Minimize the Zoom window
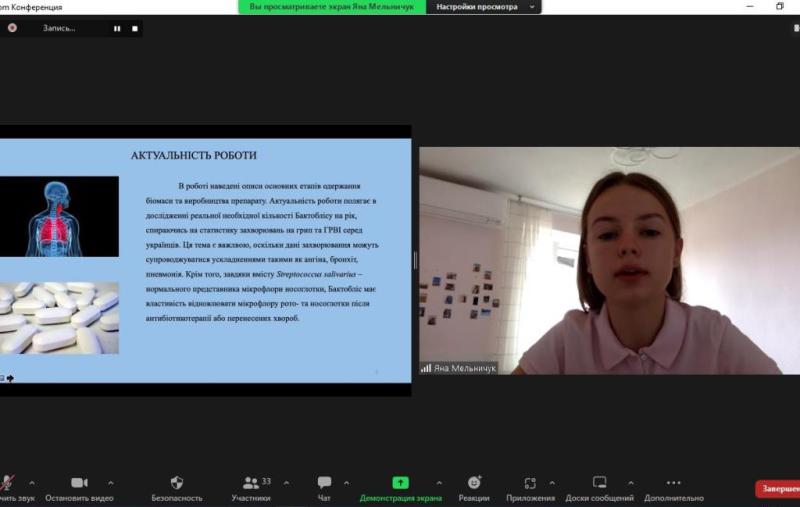 pos(750,7)
